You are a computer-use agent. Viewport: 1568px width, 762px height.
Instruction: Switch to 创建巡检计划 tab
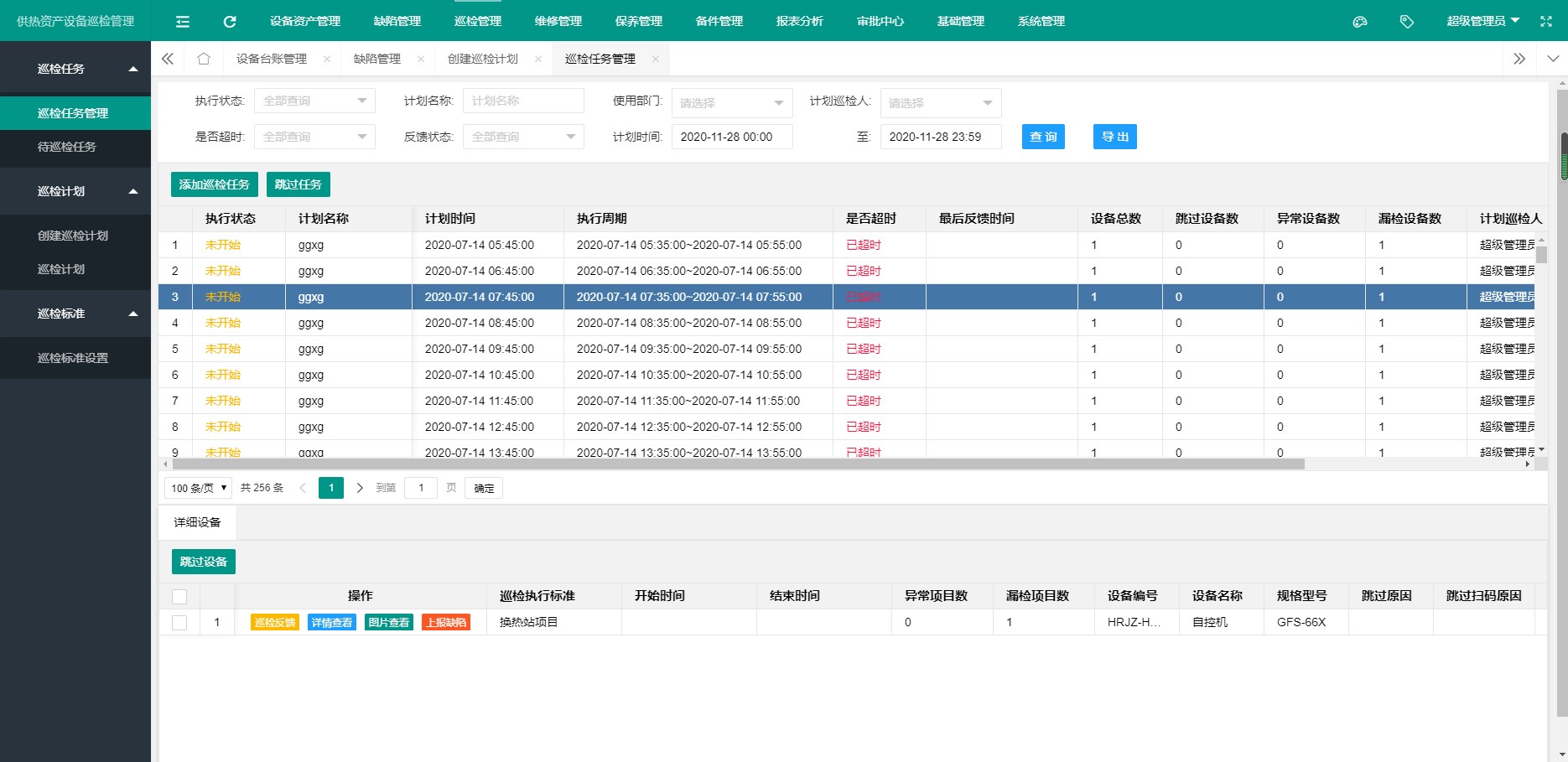pyautogui.click(x=483, y=59)
